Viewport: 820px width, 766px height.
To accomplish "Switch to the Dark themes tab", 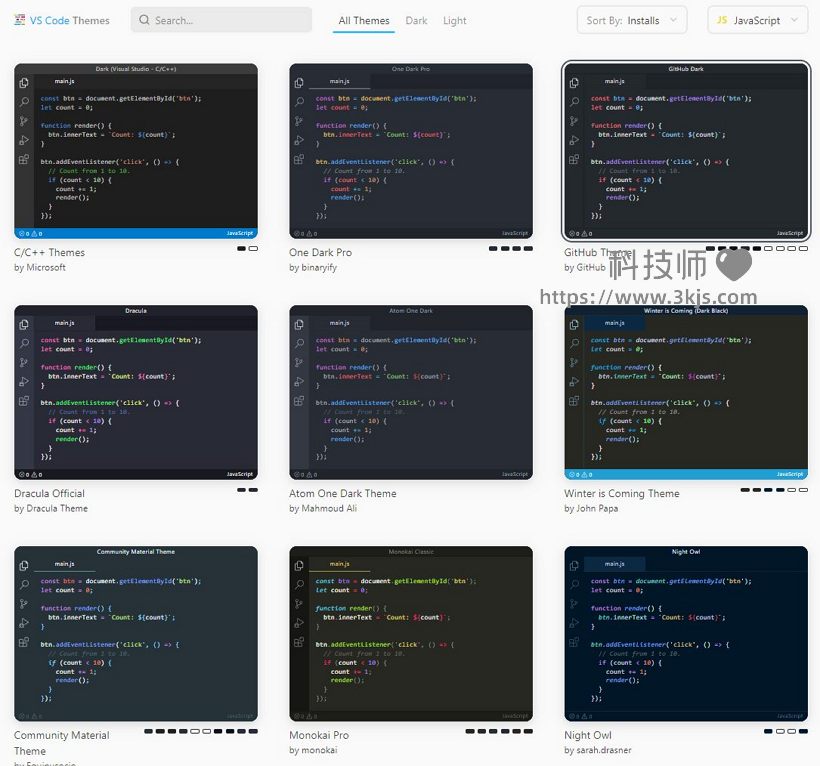I will [416, 20].
